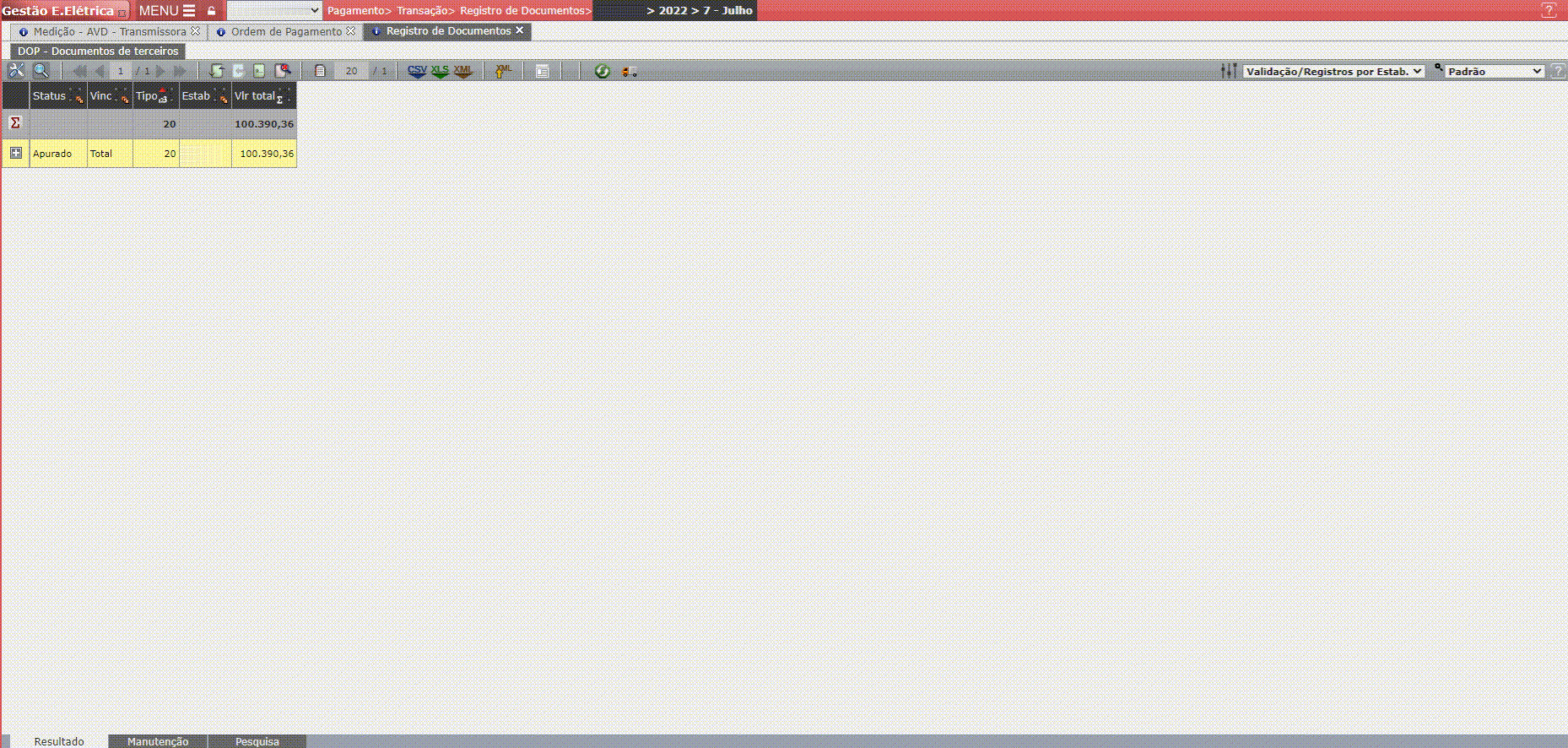Open the Padrão layout dropdown
This screenshot has height=748, width=1568.
pos(1495,72)
